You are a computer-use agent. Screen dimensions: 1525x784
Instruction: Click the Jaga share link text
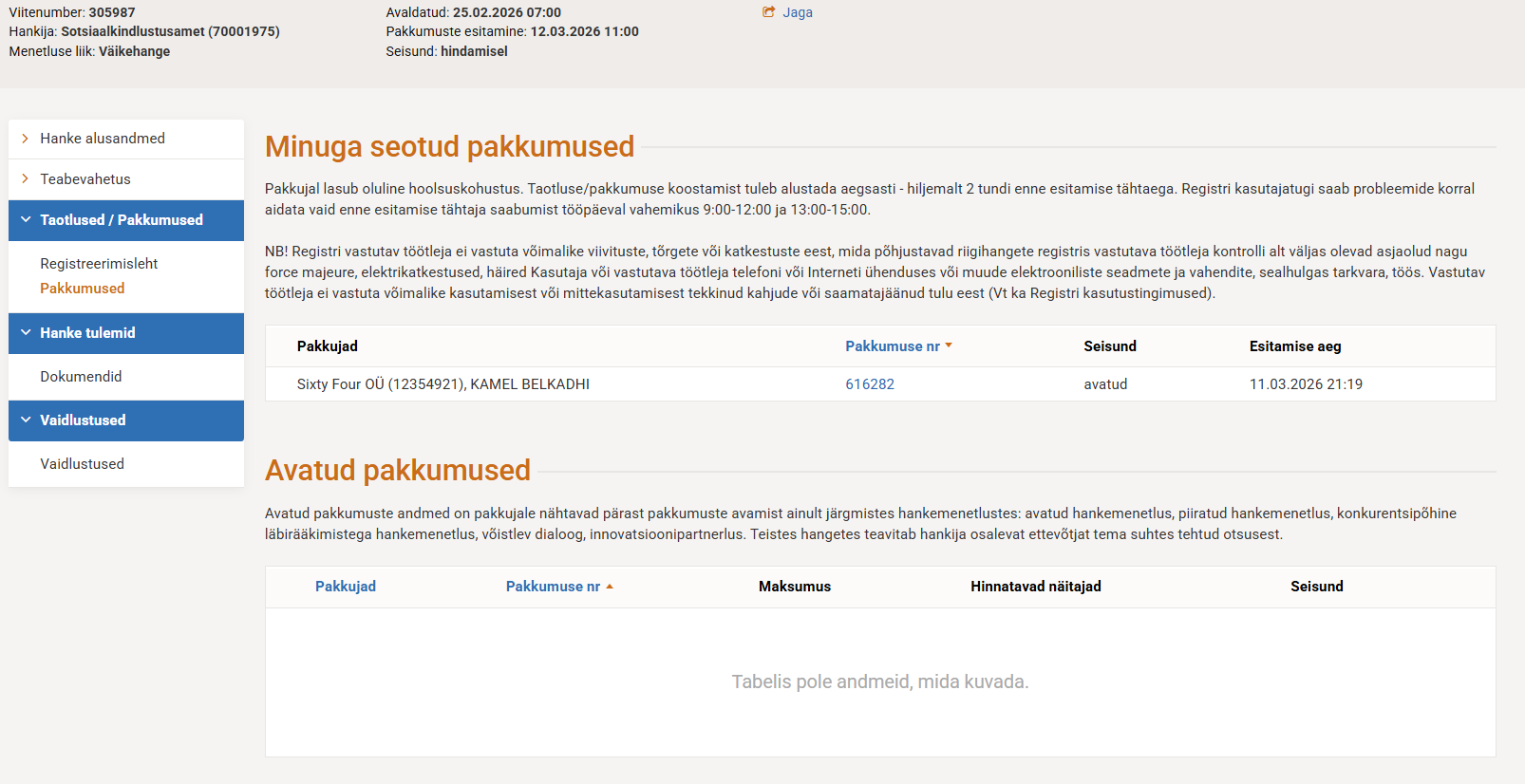point(798,12)
